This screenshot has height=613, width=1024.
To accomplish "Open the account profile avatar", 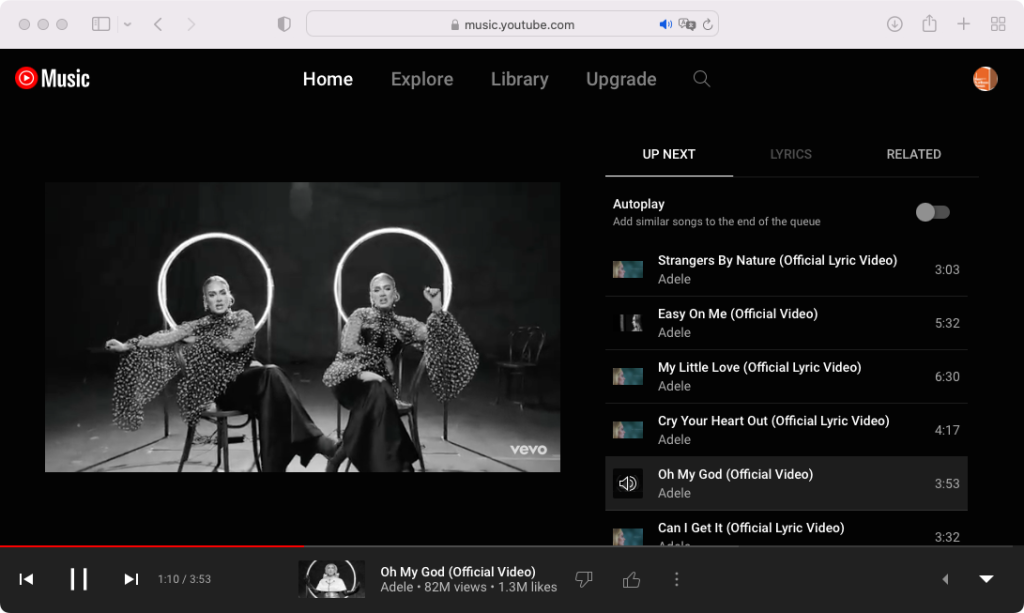I will [x=985, y=79].
